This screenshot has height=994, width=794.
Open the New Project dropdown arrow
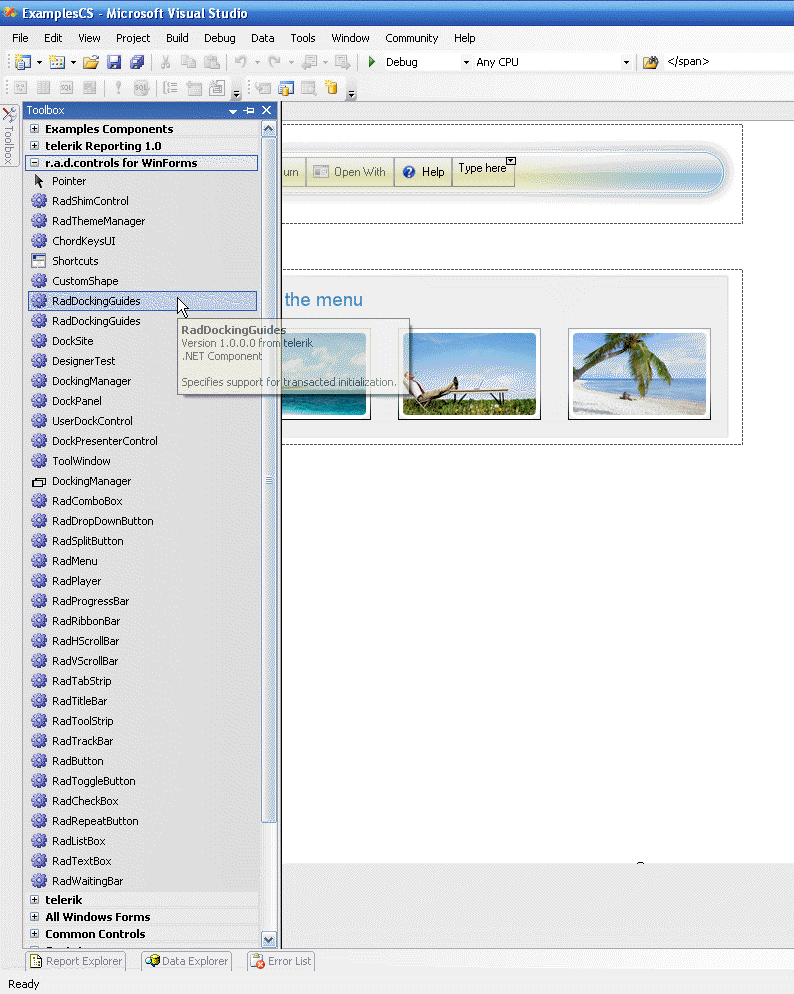point(39,62)
